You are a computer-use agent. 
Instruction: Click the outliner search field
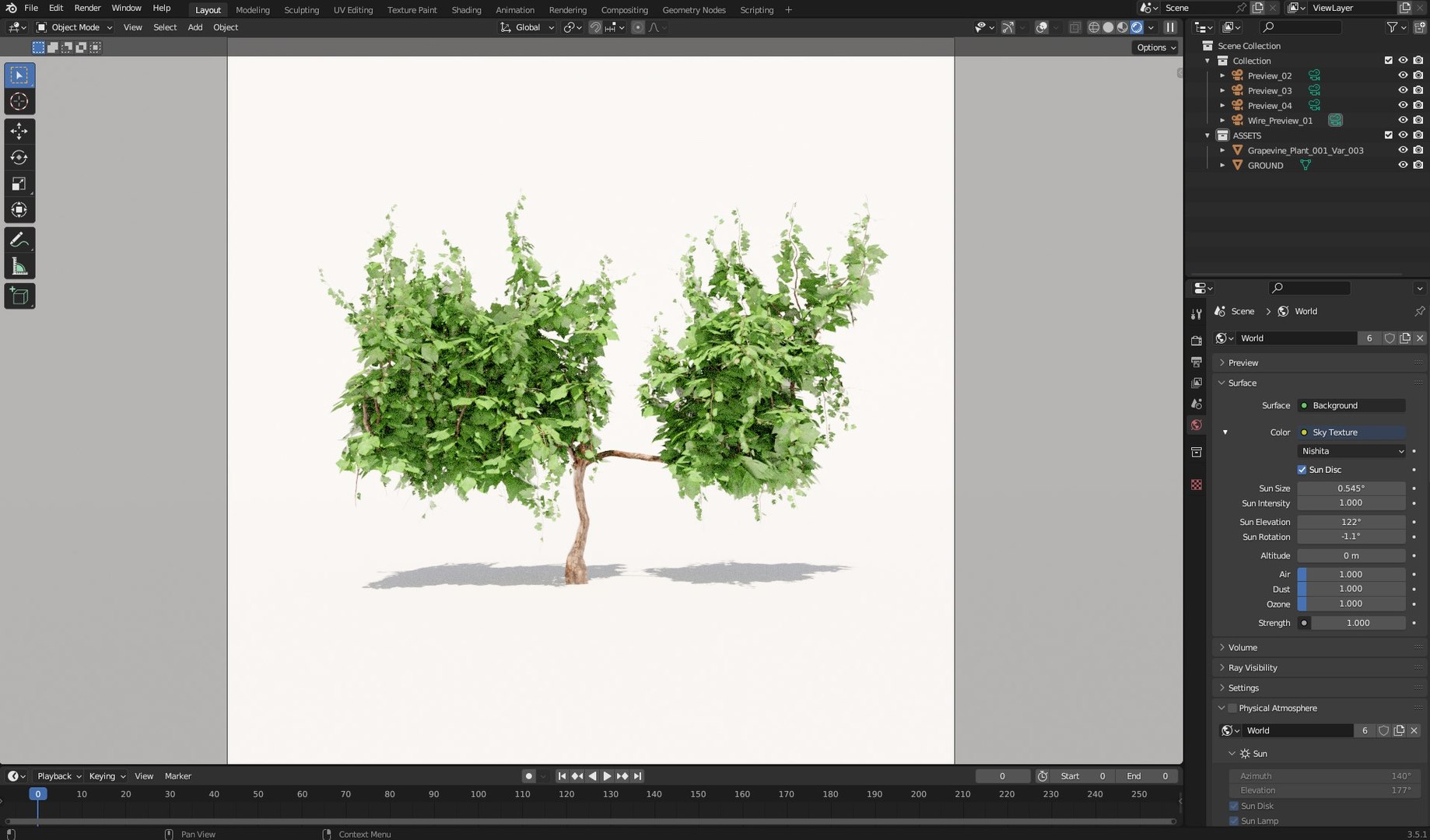[x=1301, y=27]
